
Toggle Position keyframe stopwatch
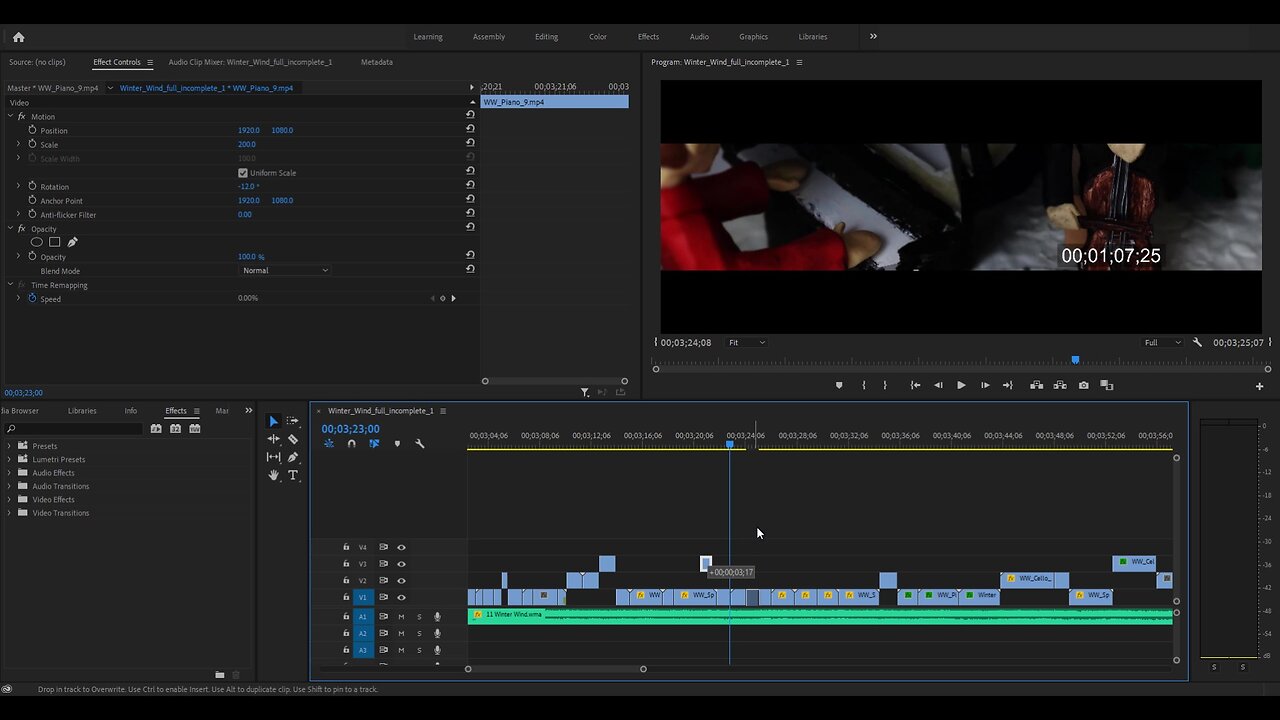[x=32, y=130]
